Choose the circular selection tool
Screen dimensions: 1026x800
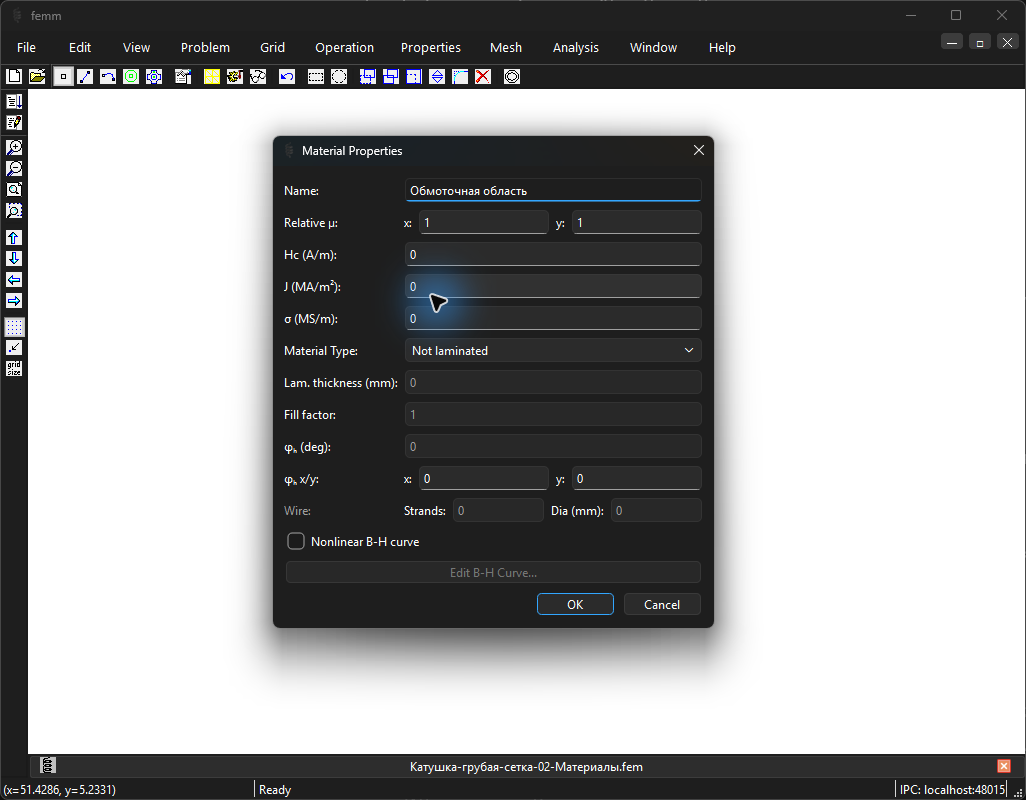pos(339,77)
